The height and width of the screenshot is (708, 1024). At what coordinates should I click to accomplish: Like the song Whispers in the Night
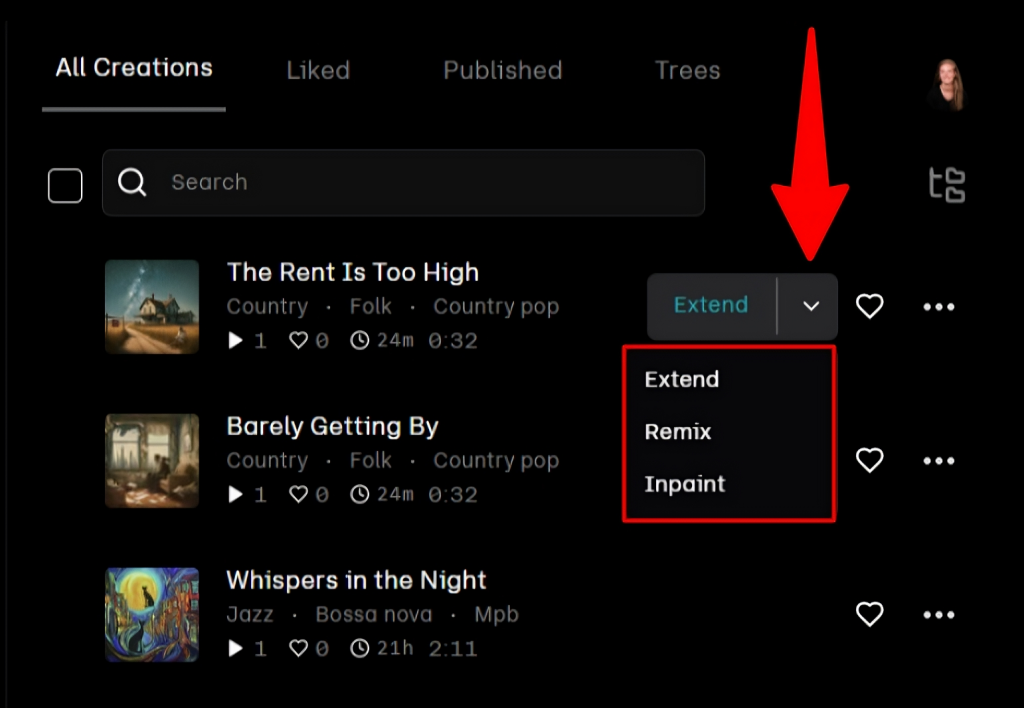pyautogui.click(x=869, y=614)
